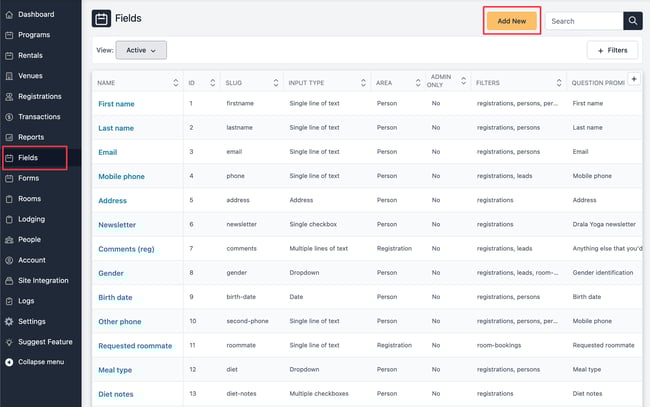Viewport: 650px width, 407px height.
Task: Click into the Search input field
Action: tap(584, 21)
